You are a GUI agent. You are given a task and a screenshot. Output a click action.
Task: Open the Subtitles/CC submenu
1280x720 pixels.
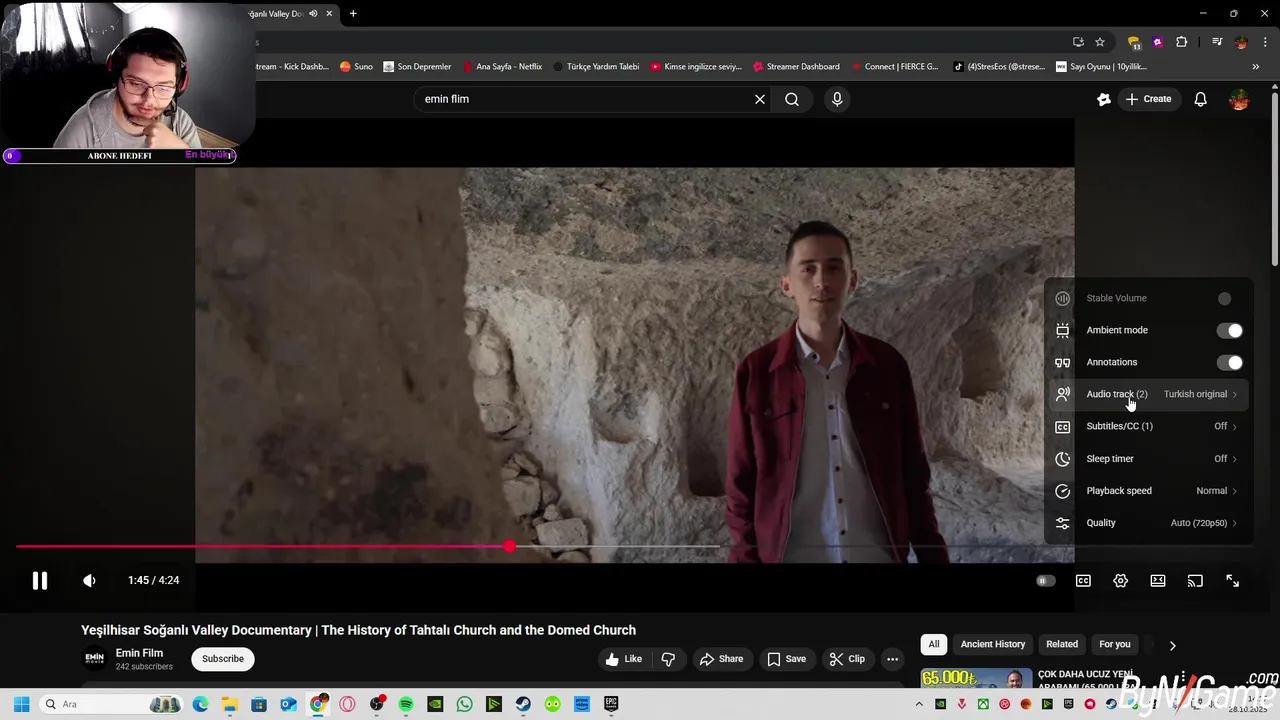click(1148, 426)
